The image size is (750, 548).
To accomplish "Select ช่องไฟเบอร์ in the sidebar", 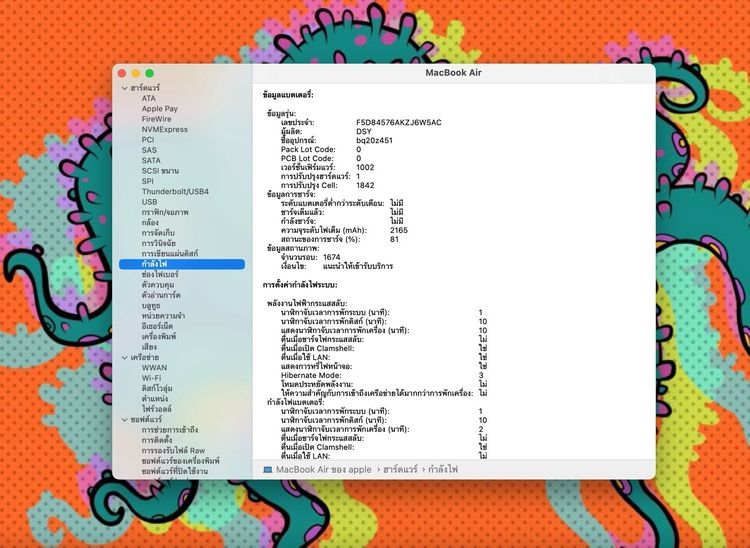I will 160,274.
